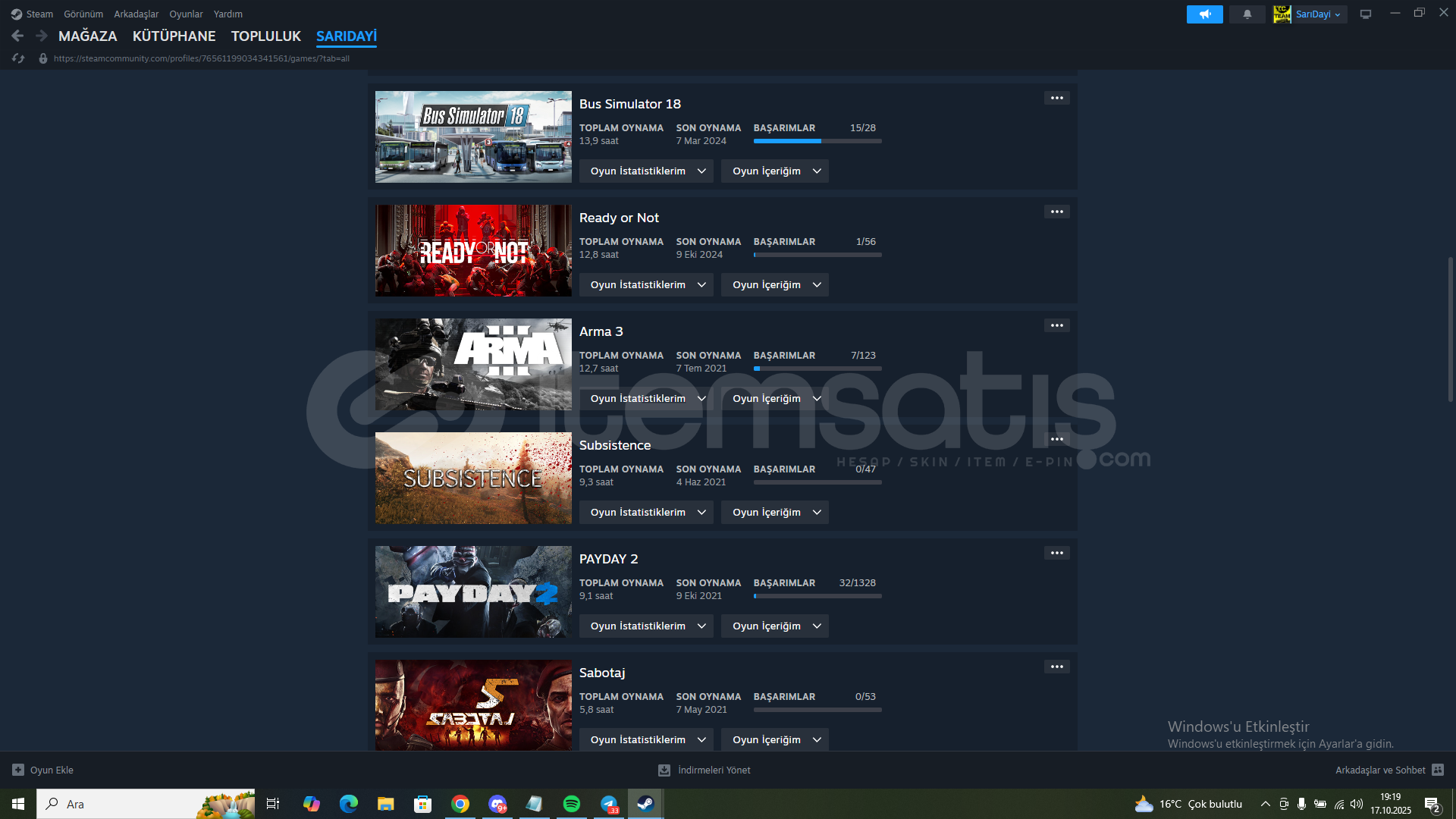Viewport: 1456px width, 819px height.
Task: Click the Big Picture mode monitor icon
Action: [1366, 14]
